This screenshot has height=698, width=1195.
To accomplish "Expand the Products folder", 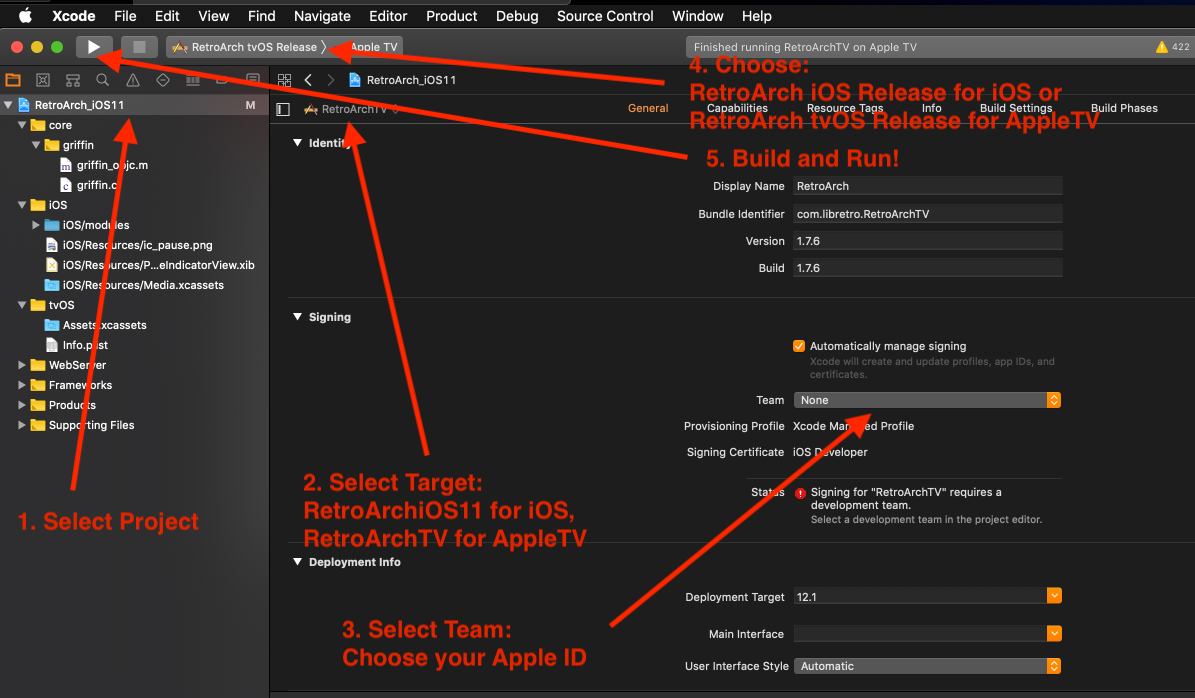I will [x=22, y=405].
